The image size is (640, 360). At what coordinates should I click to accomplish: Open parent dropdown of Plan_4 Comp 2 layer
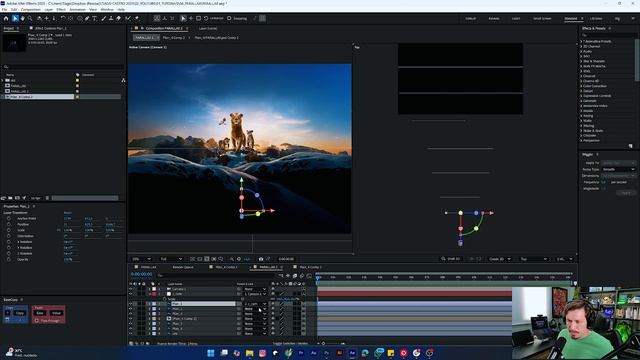pyautogui.click(x=255, y=318)
